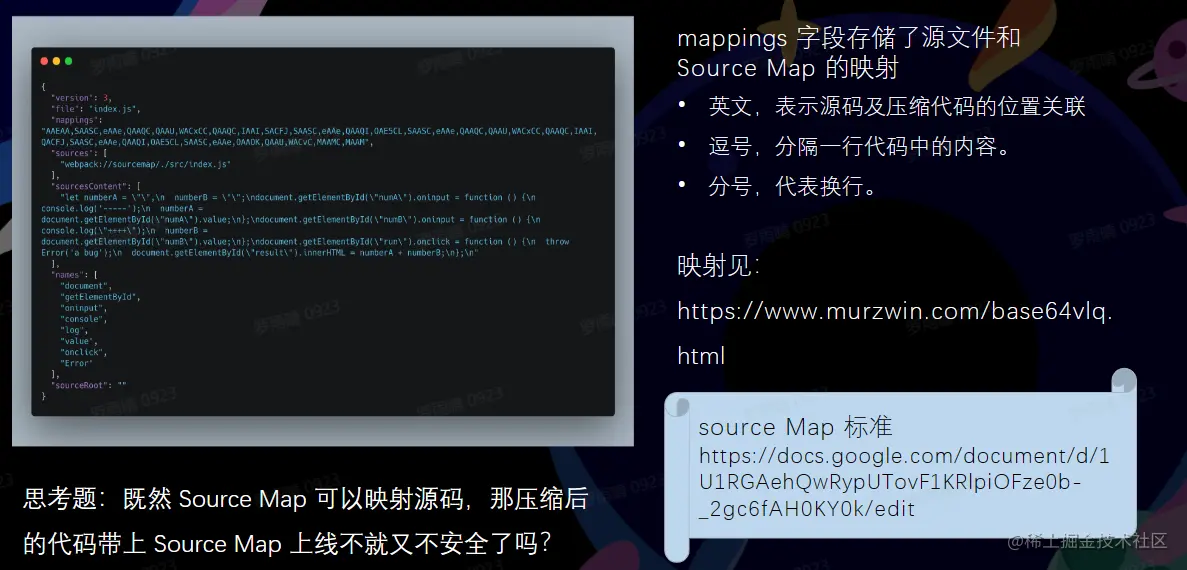Click "oninput" entry in names array
This screenshot has width=1187, height=570.
[x=83, y=308]
